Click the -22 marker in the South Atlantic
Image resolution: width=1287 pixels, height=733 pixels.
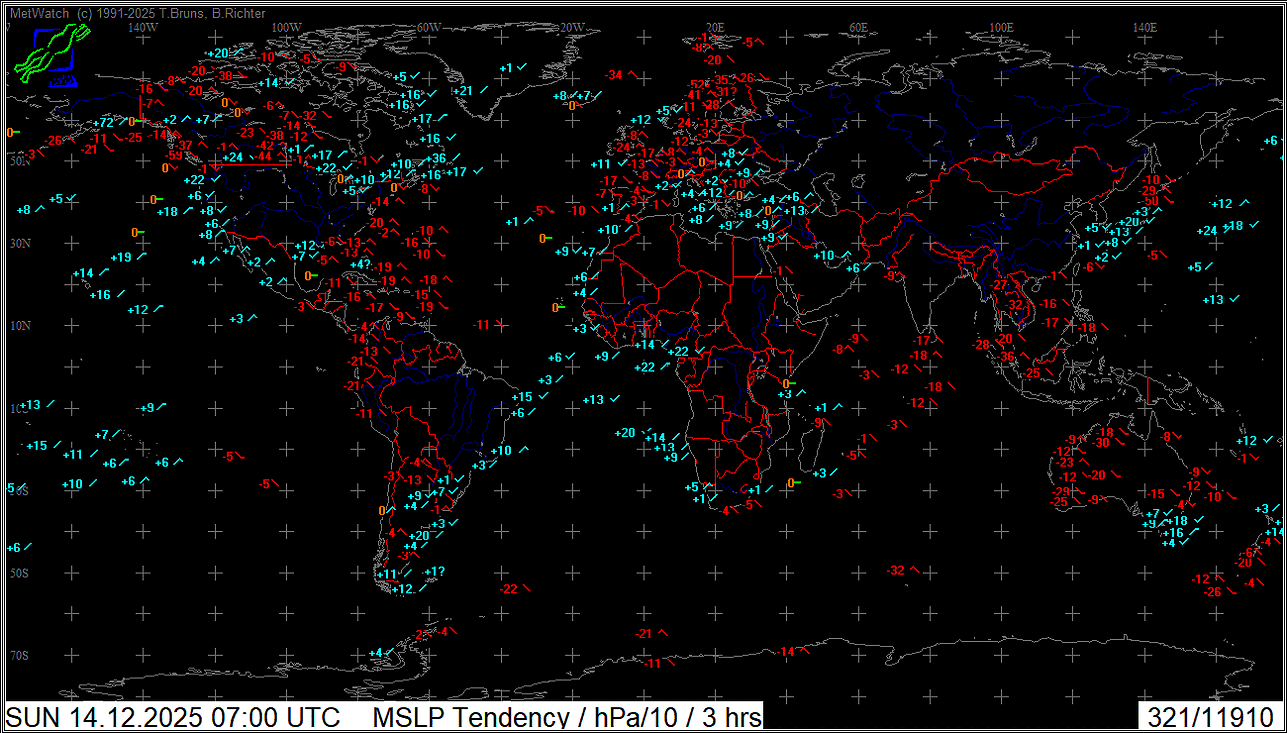(509, 588)
